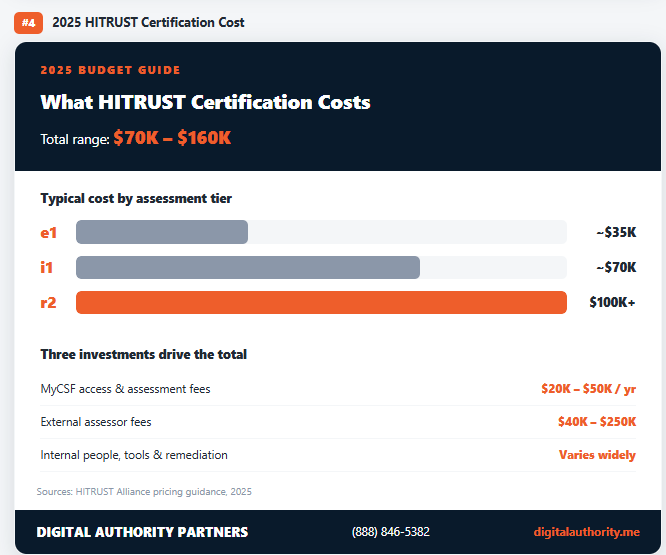This screenshot has width=666, height=555.
Task: Click the '$40K – $250K' amount
Action: [x=597, y=422]
